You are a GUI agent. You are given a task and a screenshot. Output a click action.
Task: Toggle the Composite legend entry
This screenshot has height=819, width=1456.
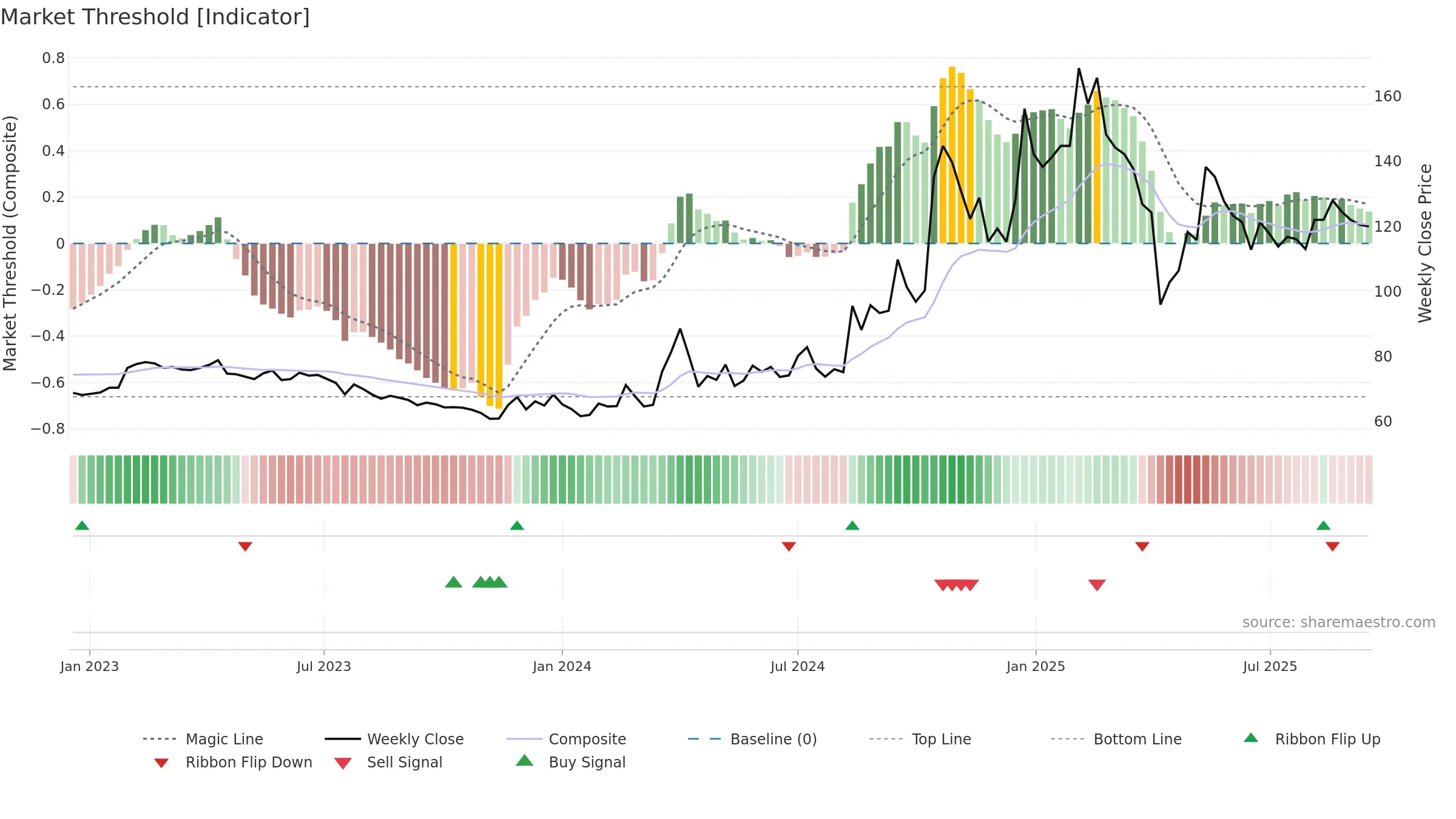point(566,739)
